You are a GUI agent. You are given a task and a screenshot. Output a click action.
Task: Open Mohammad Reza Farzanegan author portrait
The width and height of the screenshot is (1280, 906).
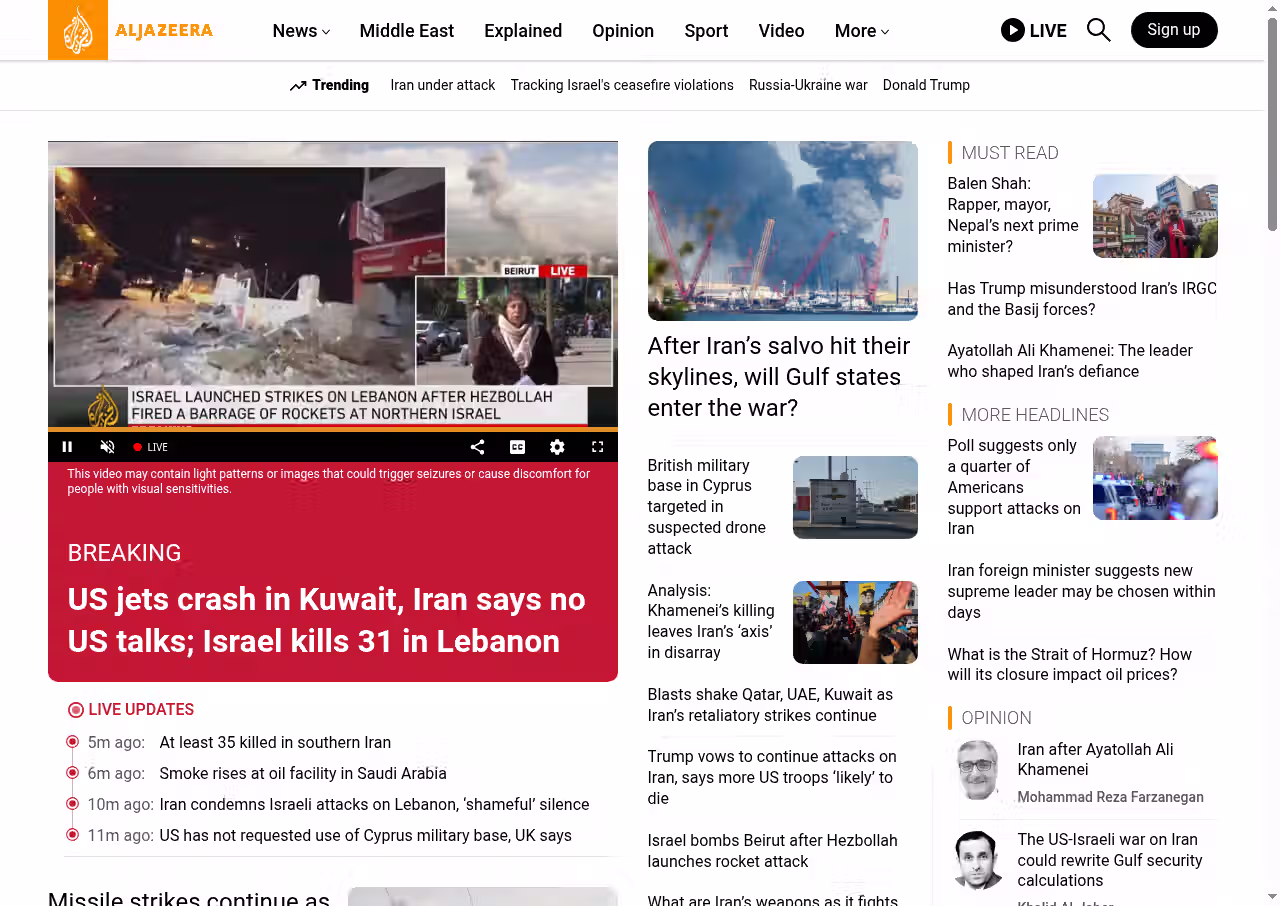click(x=977, y=770)
